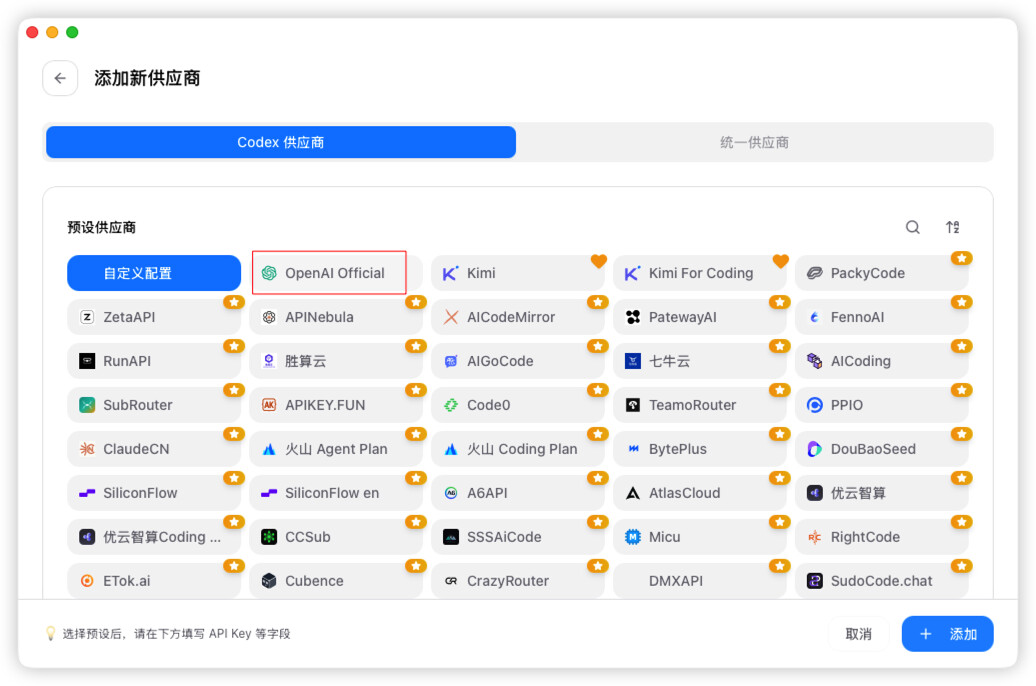The image size is (1036, 686).
Task: Click the ClaudeCN logo icon
Action: tap(87, 449)
